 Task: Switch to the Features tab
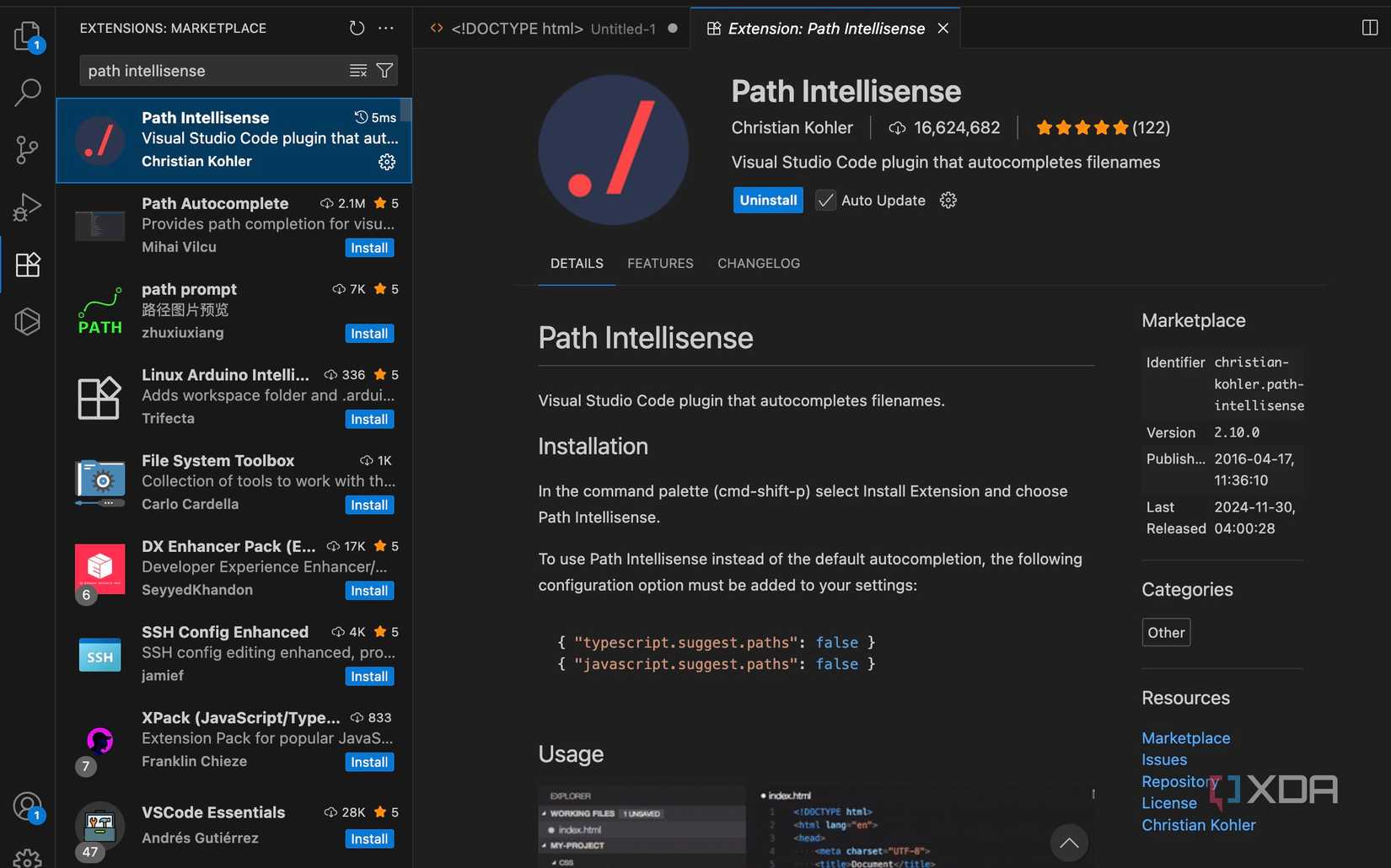click(660, 264)
